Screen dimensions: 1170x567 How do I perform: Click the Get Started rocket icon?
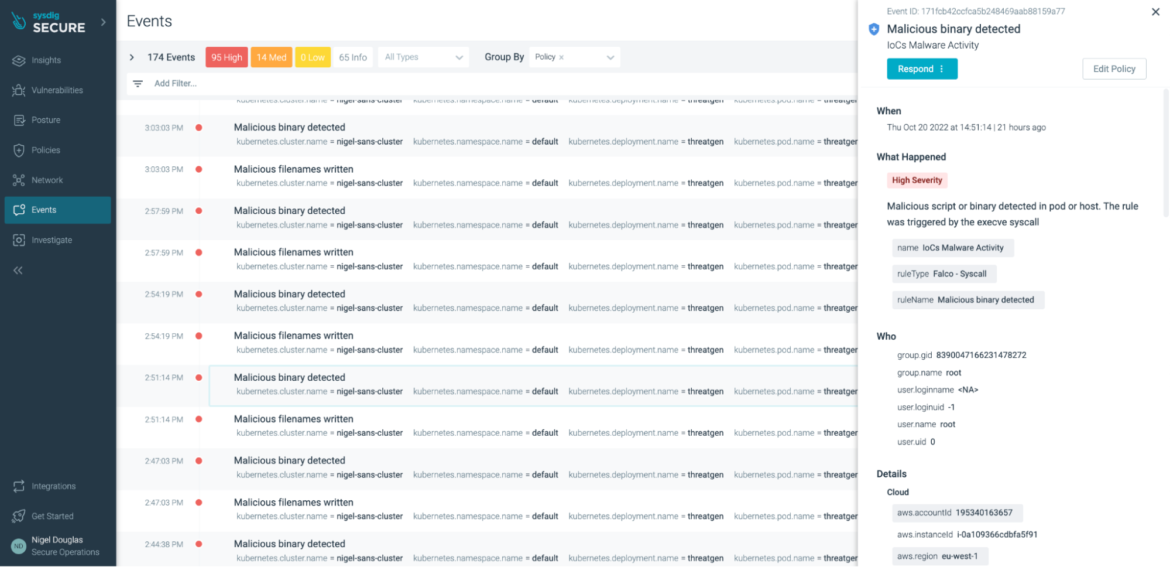pos(19,516)
